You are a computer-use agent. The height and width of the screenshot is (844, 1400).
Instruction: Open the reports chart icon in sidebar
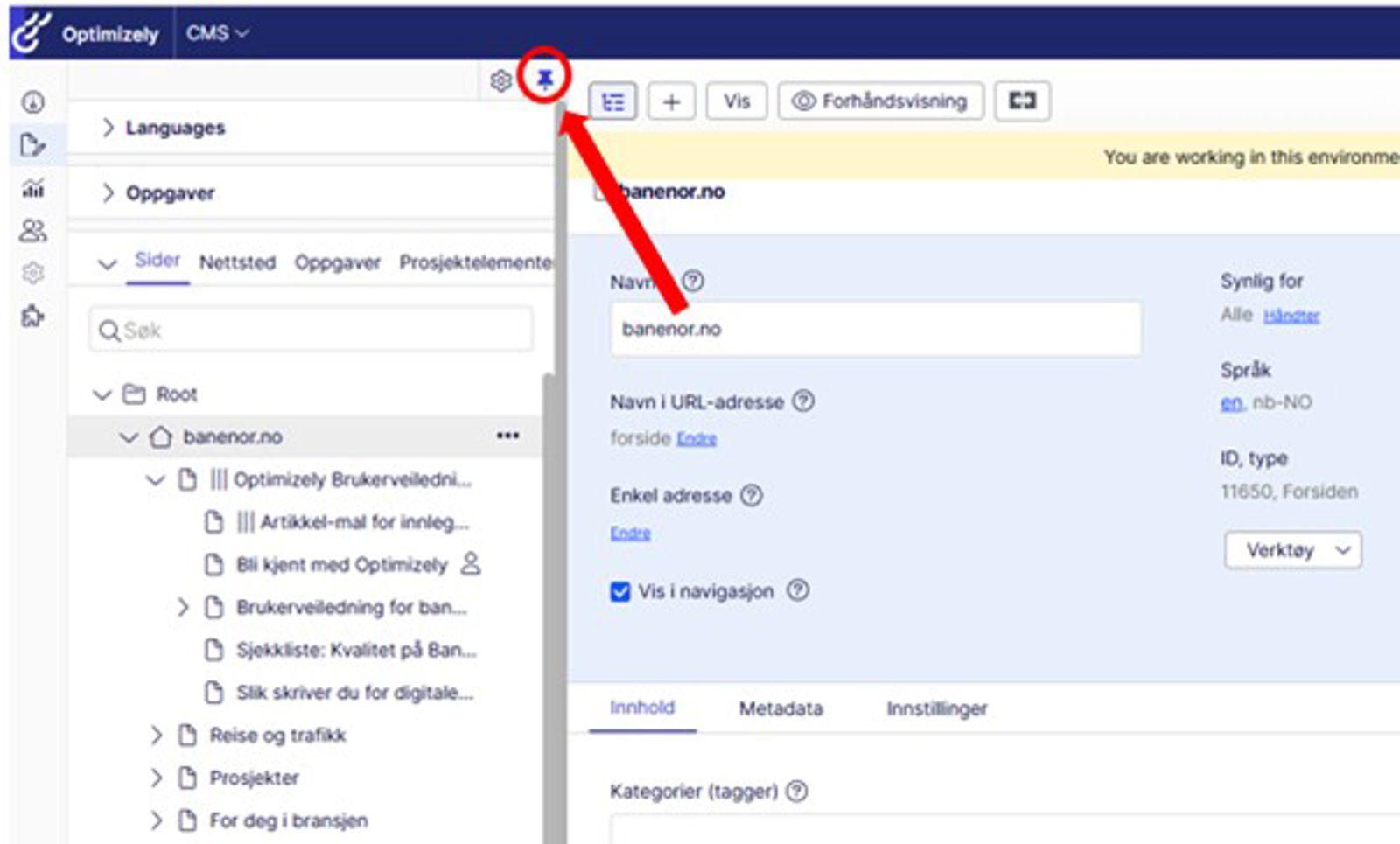(x=33, y=187)
